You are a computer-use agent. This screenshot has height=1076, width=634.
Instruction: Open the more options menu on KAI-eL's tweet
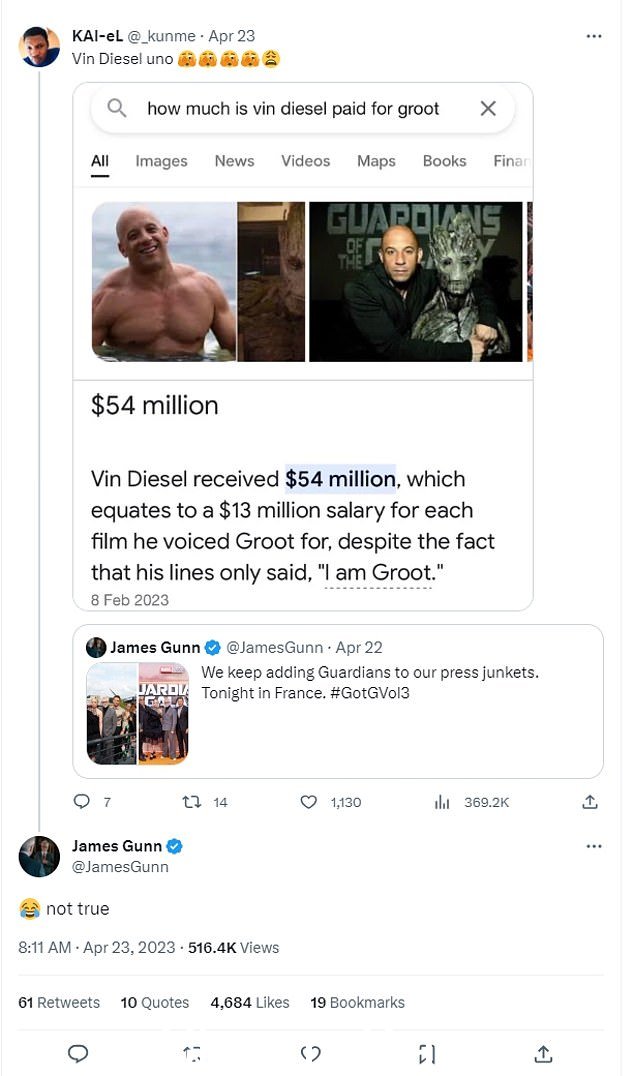(594, 36)
